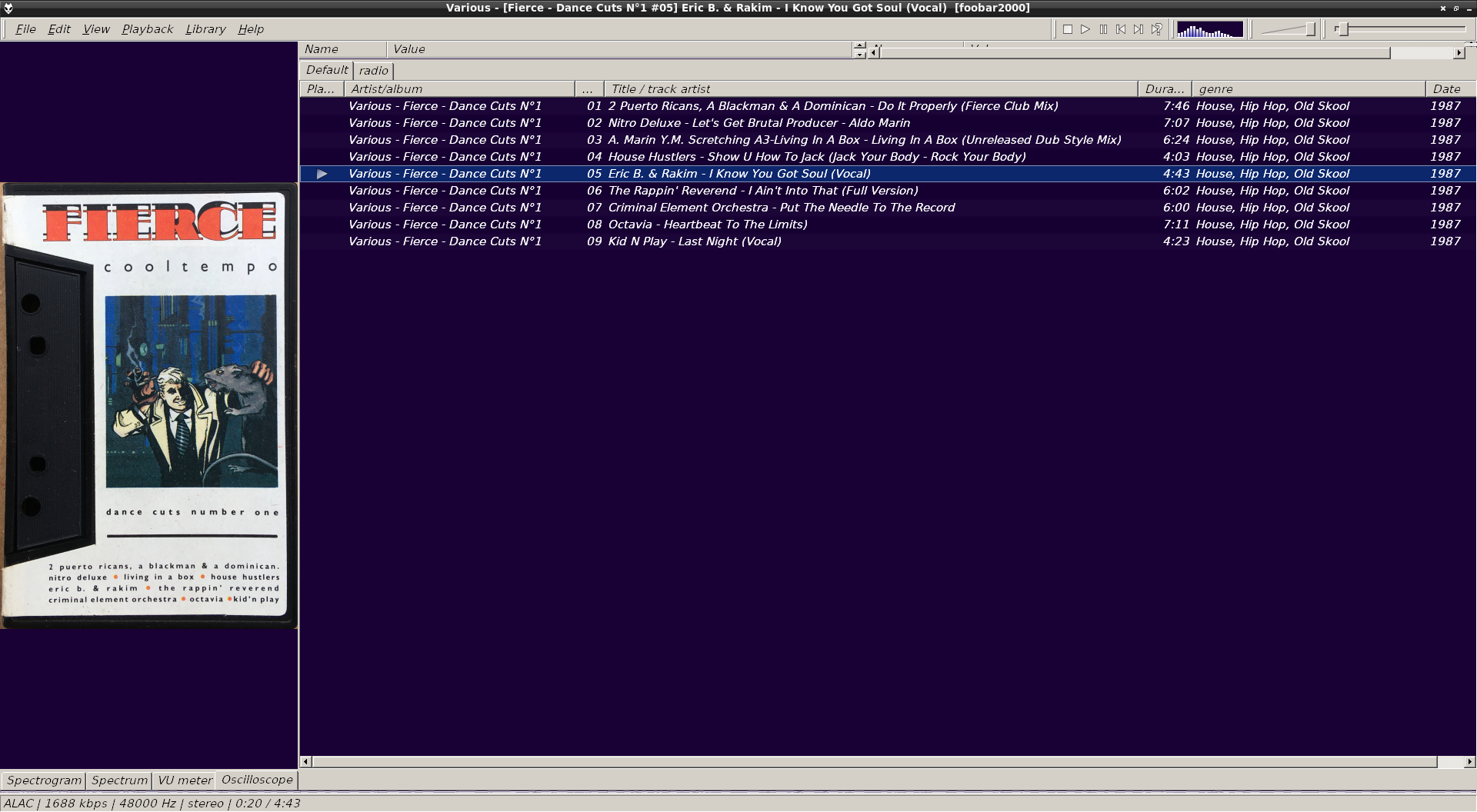
Task: Open the File menu
Action: click(x=25, y=29)
